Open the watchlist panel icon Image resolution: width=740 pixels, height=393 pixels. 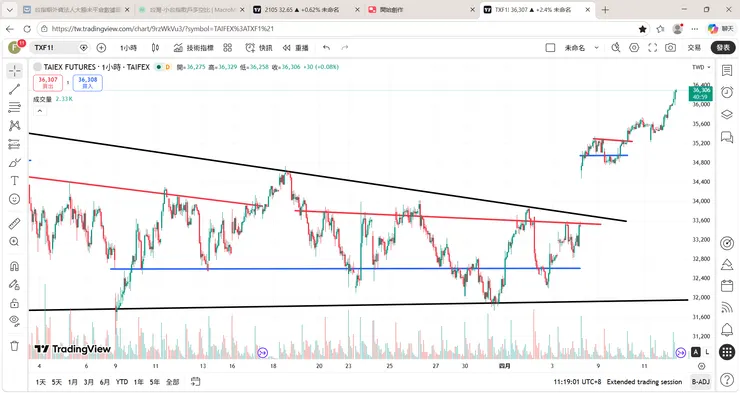727,71
